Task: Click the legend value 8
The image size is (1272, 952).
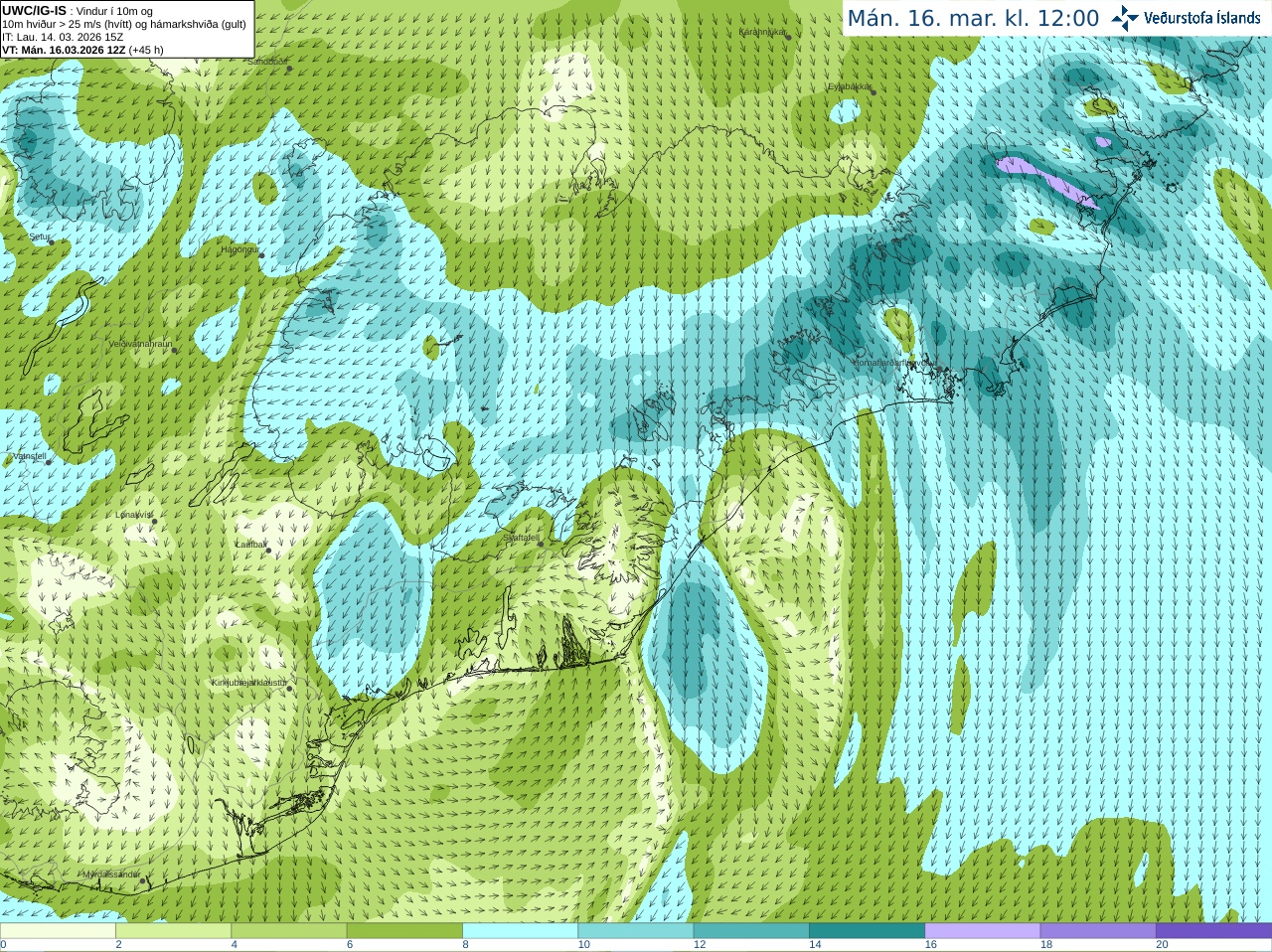Action: point(465,945)
